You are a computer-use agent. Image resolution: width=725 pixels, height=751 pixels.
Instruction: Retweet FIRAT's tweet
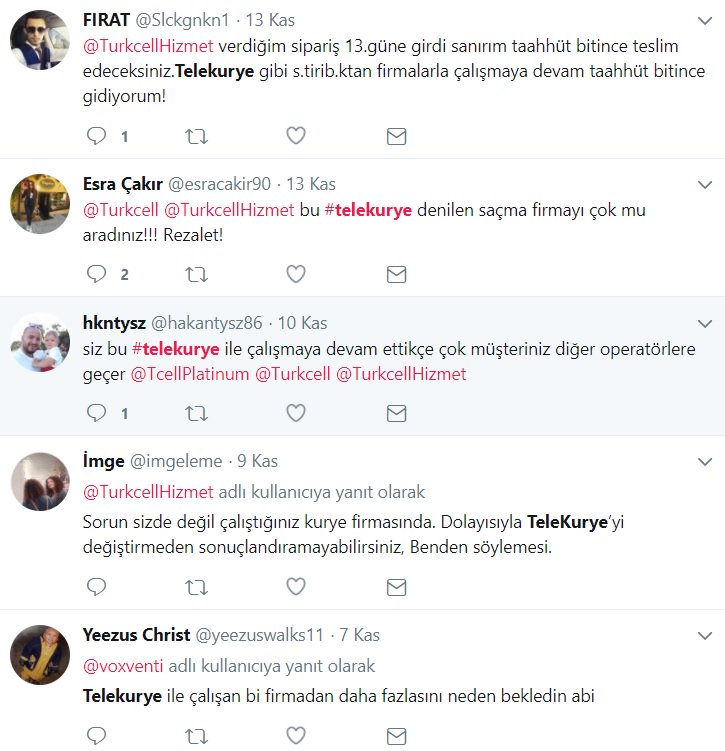tap(196, 137)
